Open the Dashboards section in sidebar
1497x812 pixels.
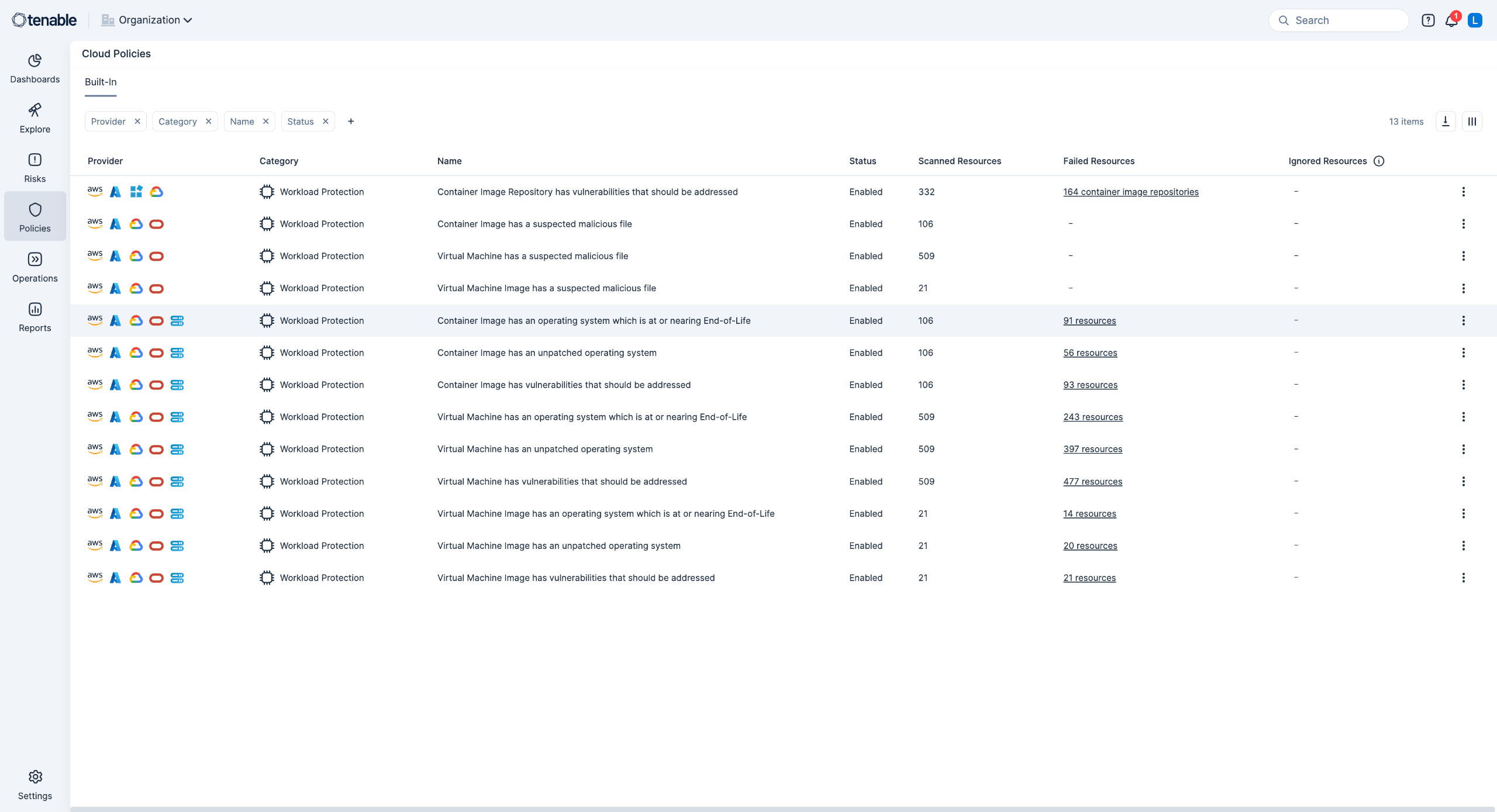tap(35, 68)
